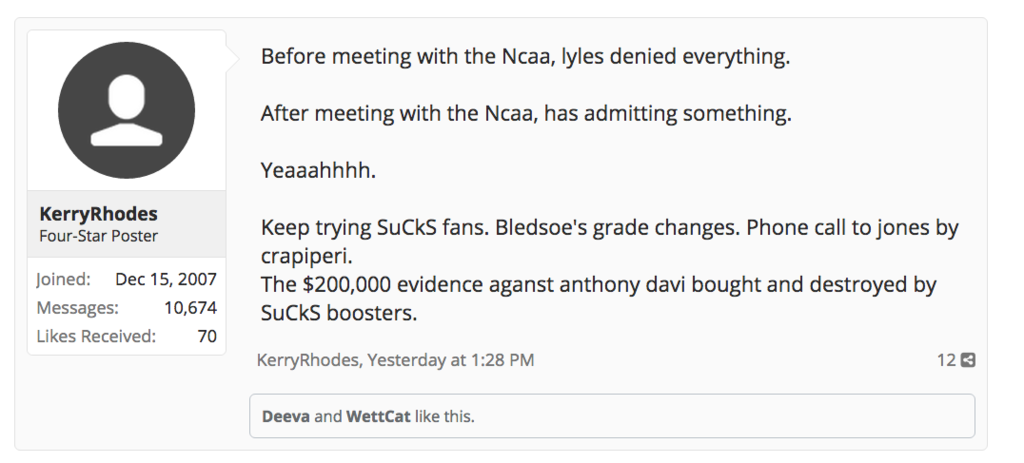This screenshot has width=1024, height=463.
Task: Open the Yesterday at 1:28 PM permalink
Action: [450, 360]
